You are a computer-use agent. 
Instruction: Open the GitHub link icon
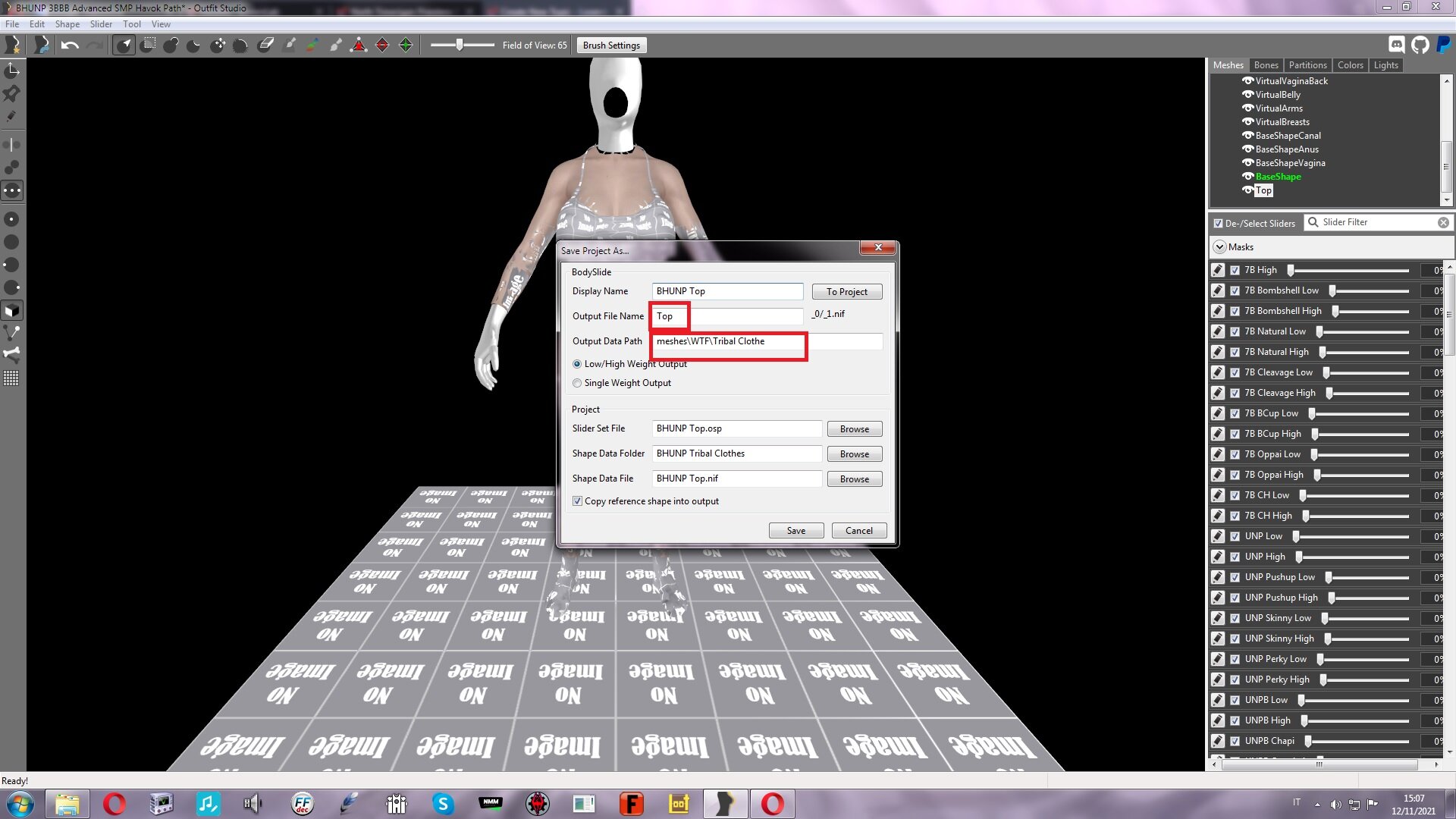click(1420, 45)
